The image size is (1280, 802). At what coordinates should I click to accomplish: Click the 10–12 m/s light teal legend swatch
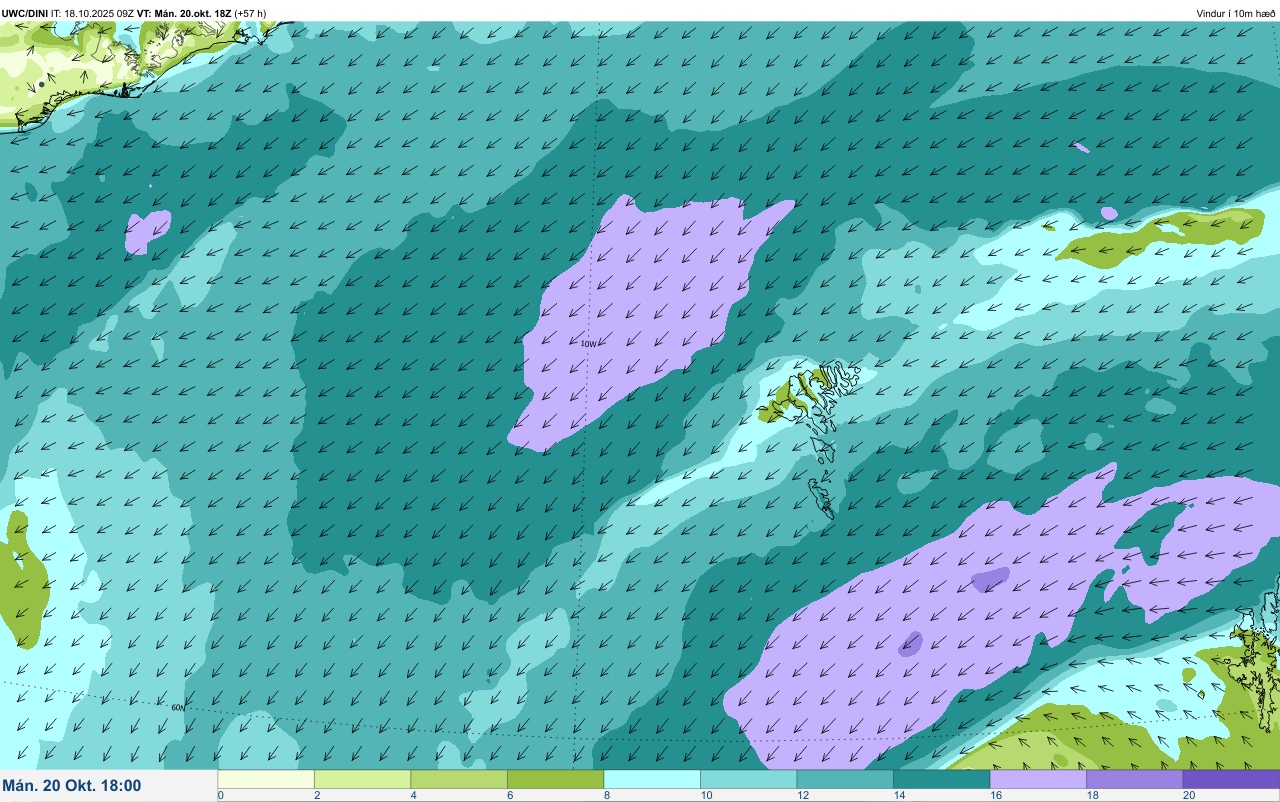tap(748, 779)
